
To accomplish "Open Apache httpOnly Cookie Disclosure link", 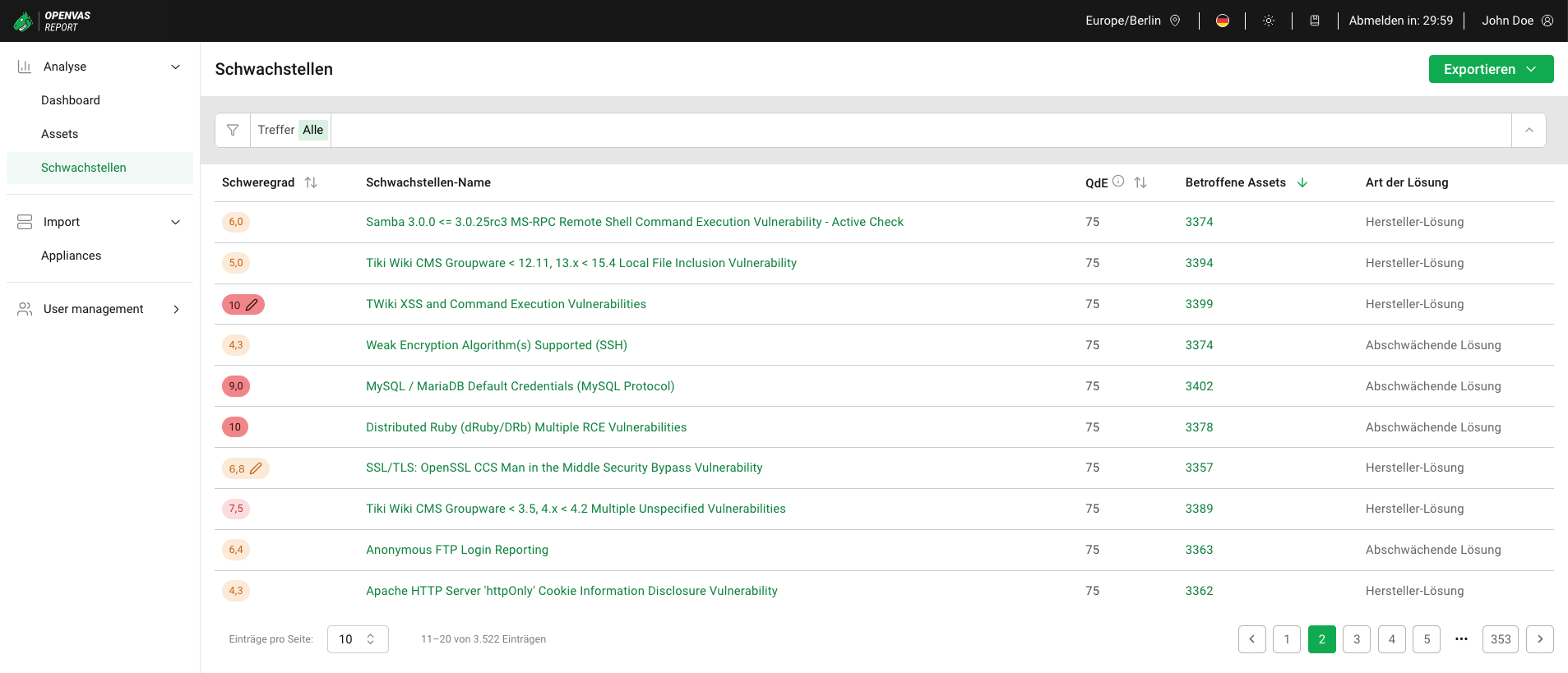I will (571, 591).
